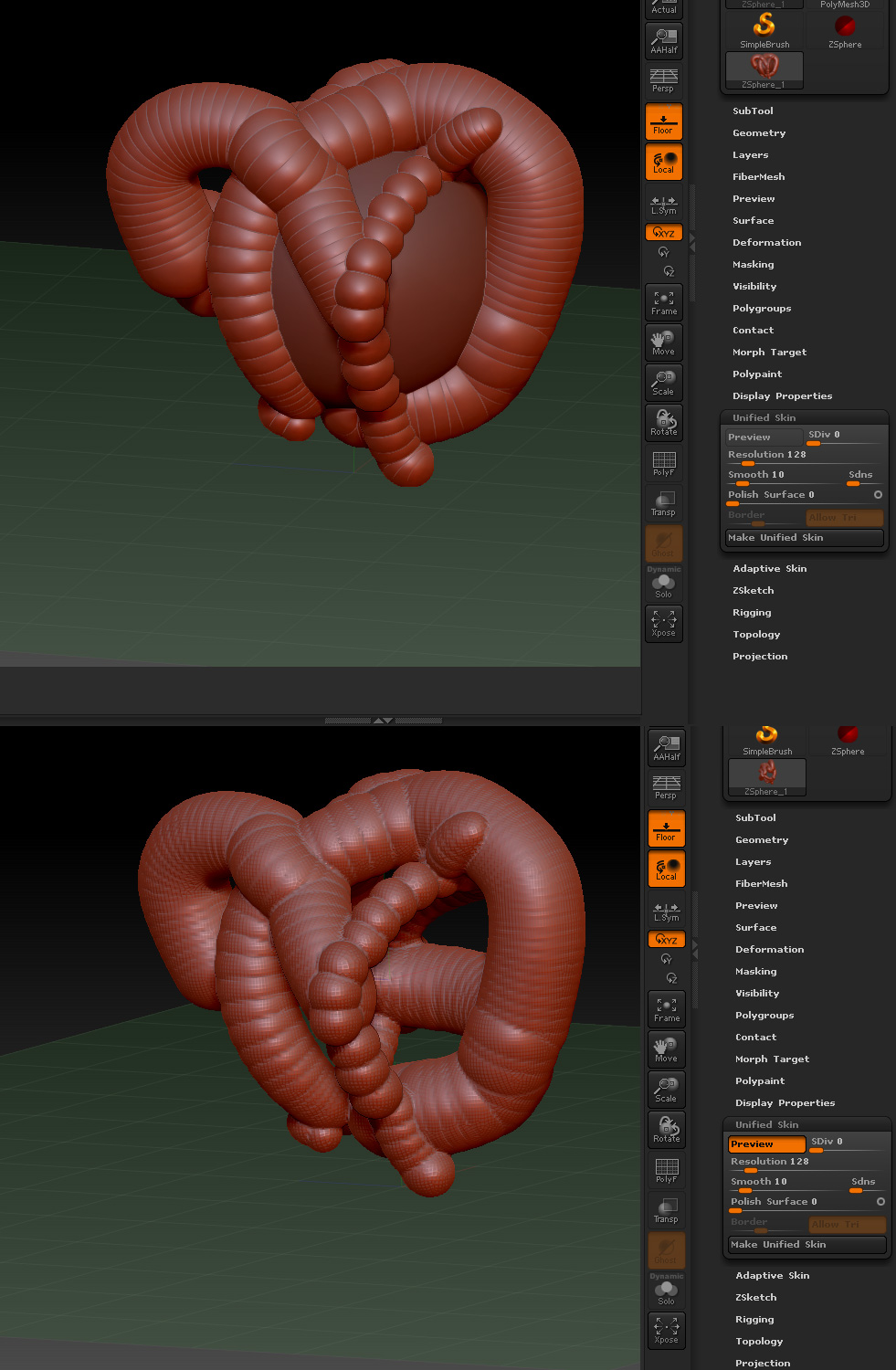Viewport: 896px width, 1370px height.
Task: Click Y rotation axis icon in upper screenshot
Action: tap(663, 252)
